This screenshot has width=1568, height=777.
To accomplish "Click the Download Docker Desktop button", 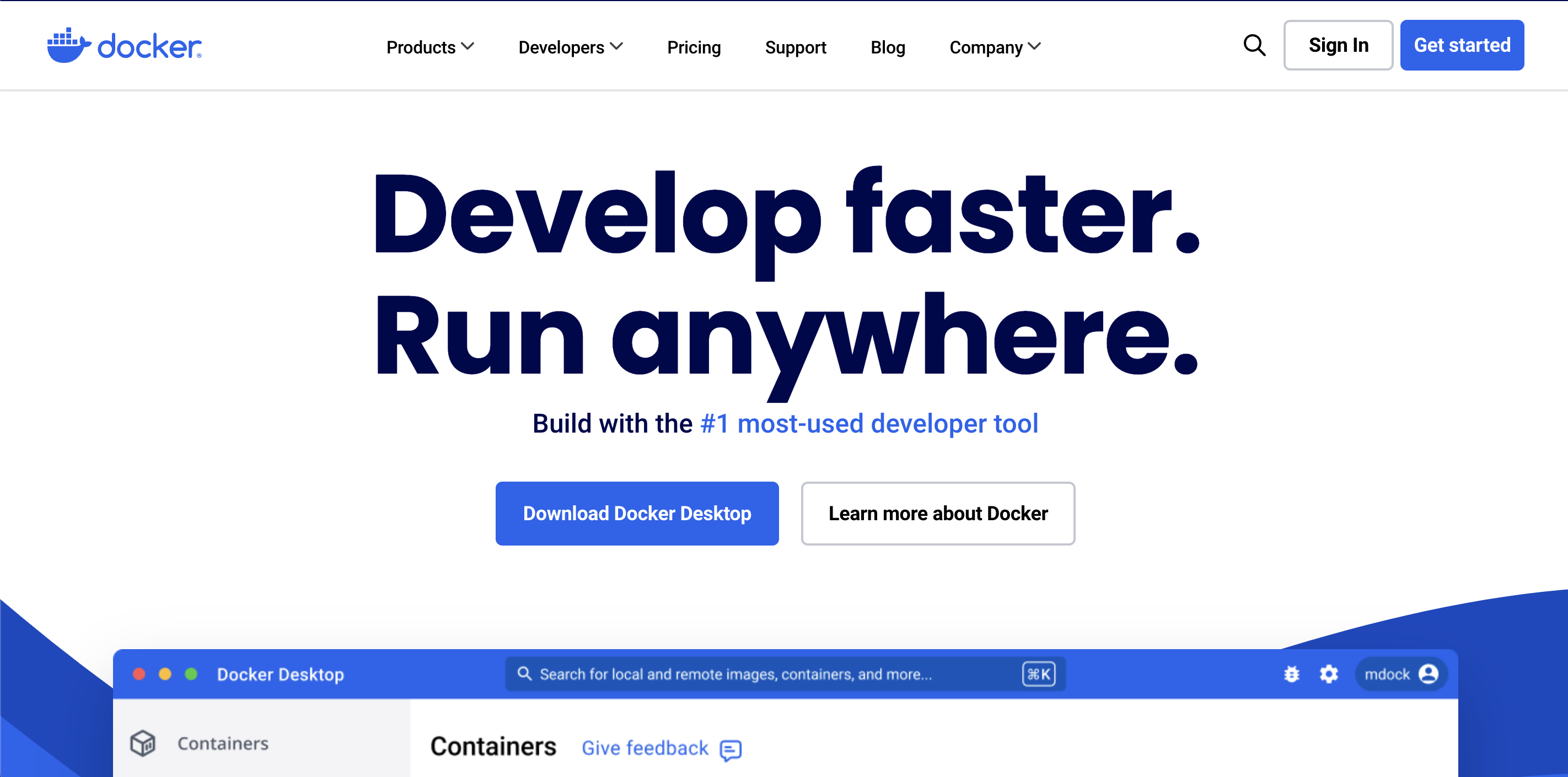I will point(637,513).
